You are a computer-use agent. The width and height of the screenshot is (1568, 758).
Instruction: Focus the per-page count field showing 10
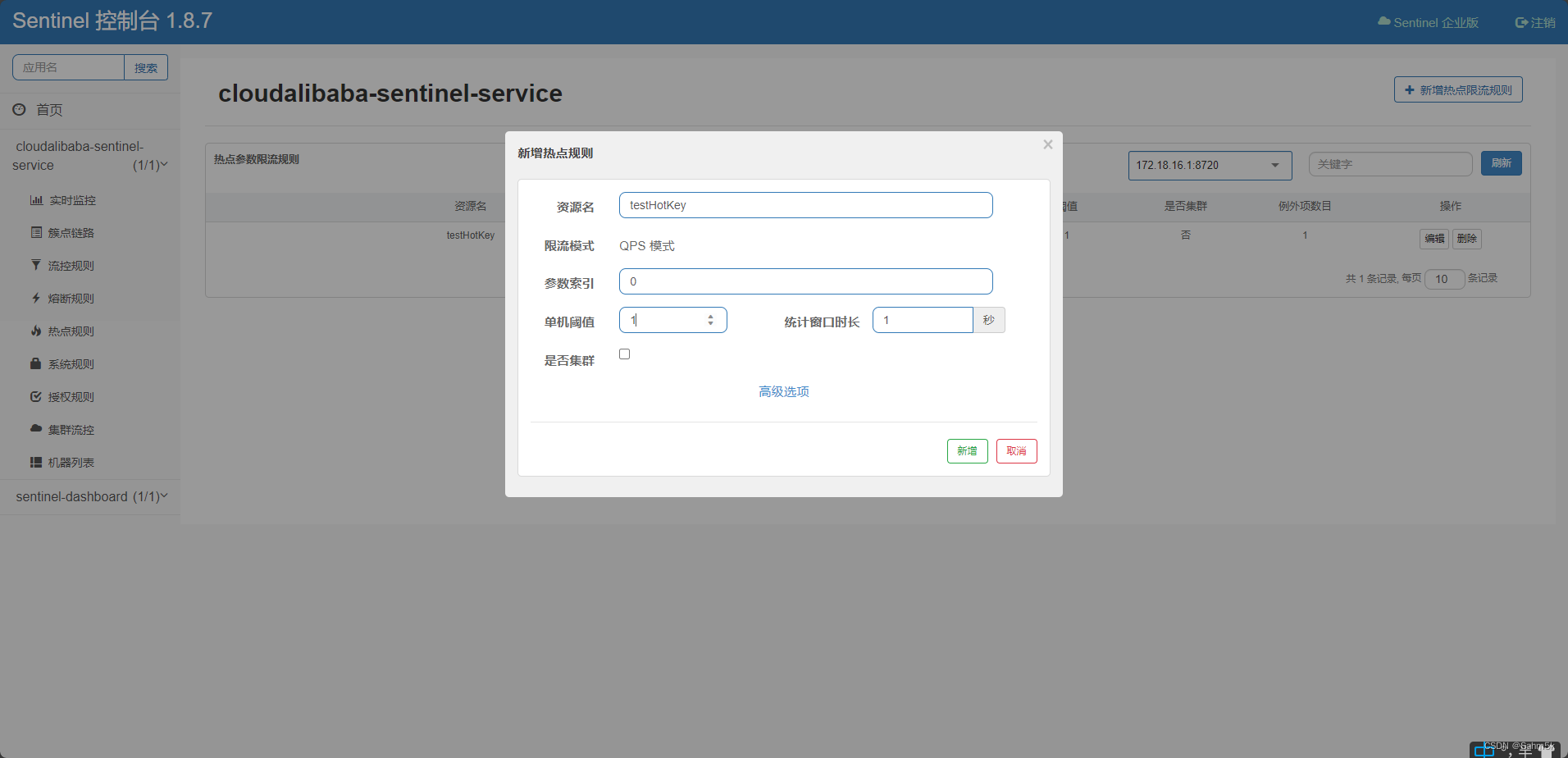pos(1444,279)
